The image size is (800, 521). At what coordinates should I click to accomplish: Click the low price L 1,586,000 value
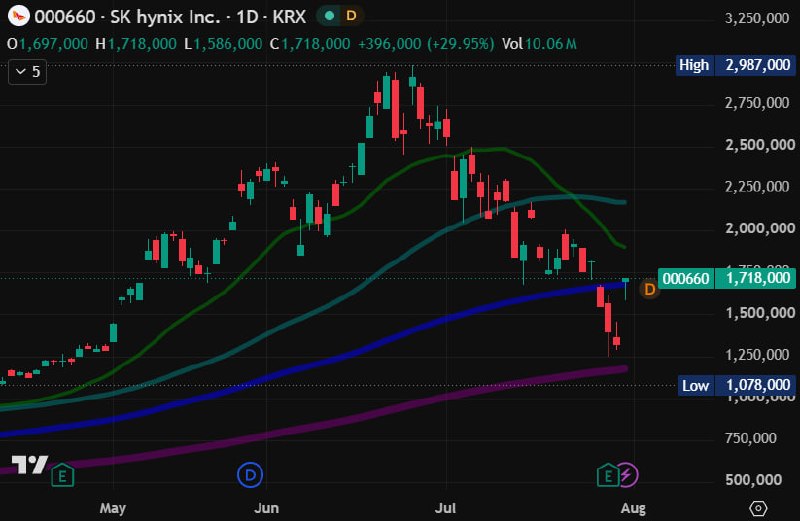point(223,44)
